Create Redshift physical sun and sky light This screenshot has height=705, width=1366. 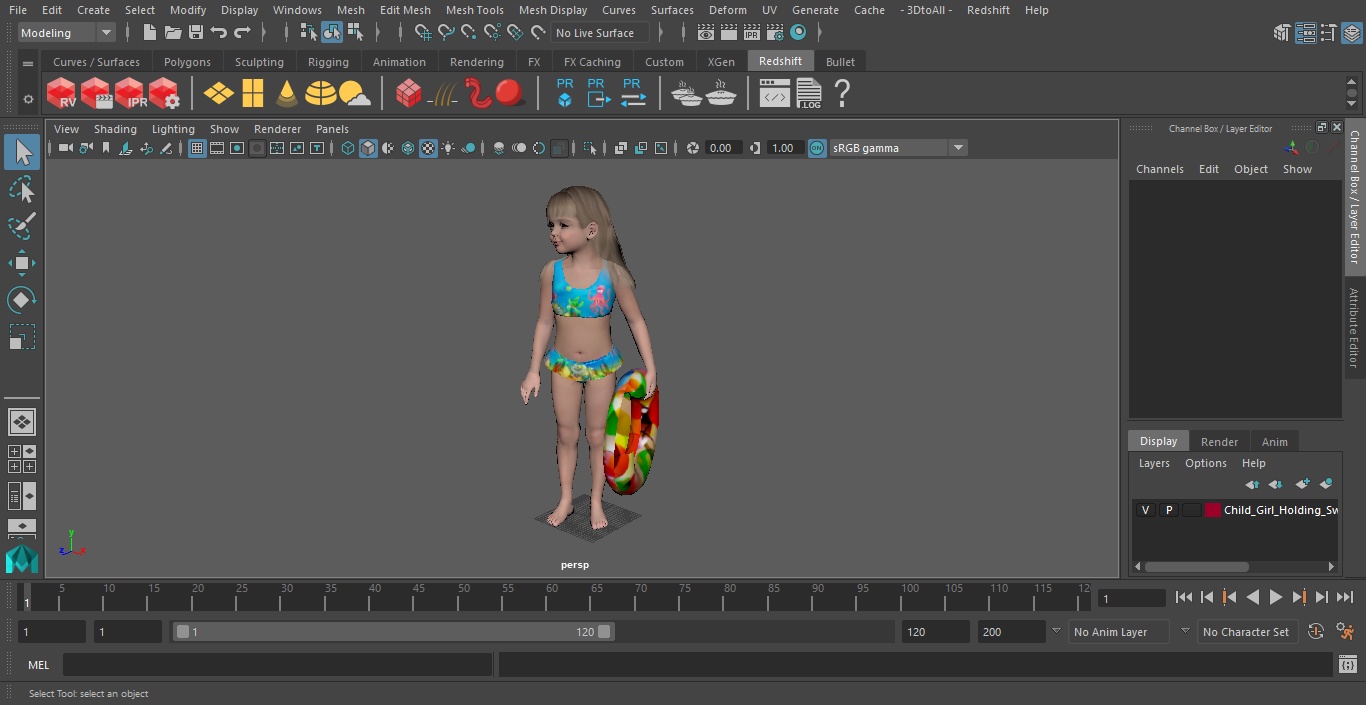355,94
